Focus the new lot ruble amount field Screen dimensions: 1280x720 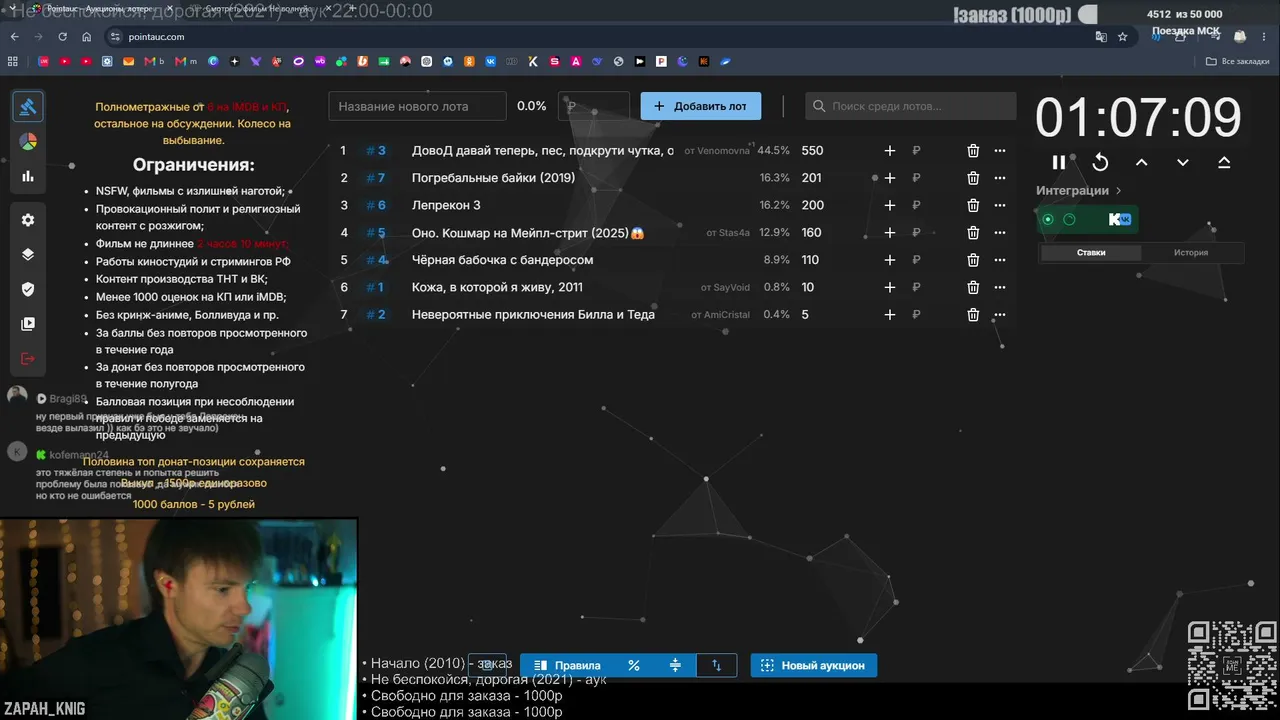coord(594,106)
